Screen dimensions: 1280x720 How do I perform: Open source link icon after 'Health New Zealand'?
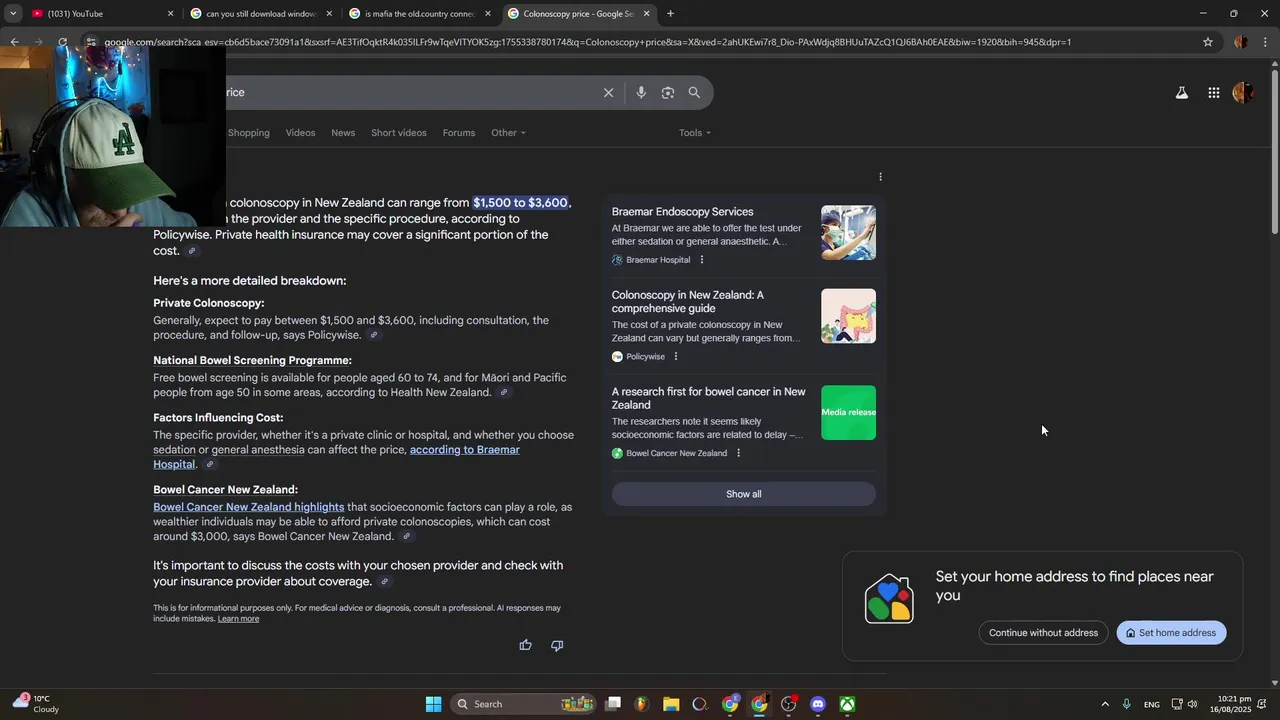click(x=504, y=392)
